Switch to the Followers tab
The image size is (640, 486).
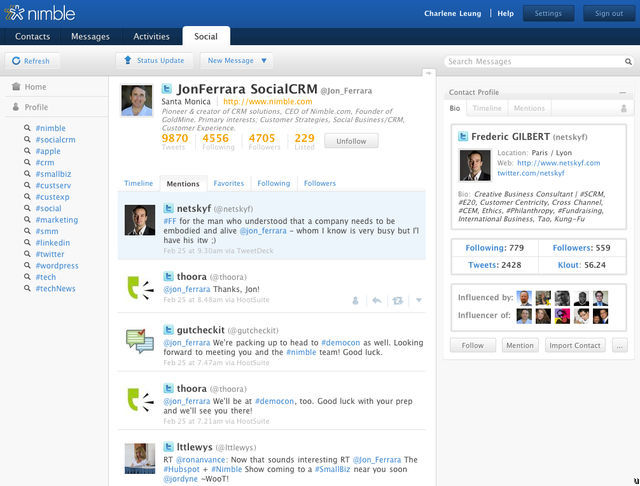[x=320, y=183]
